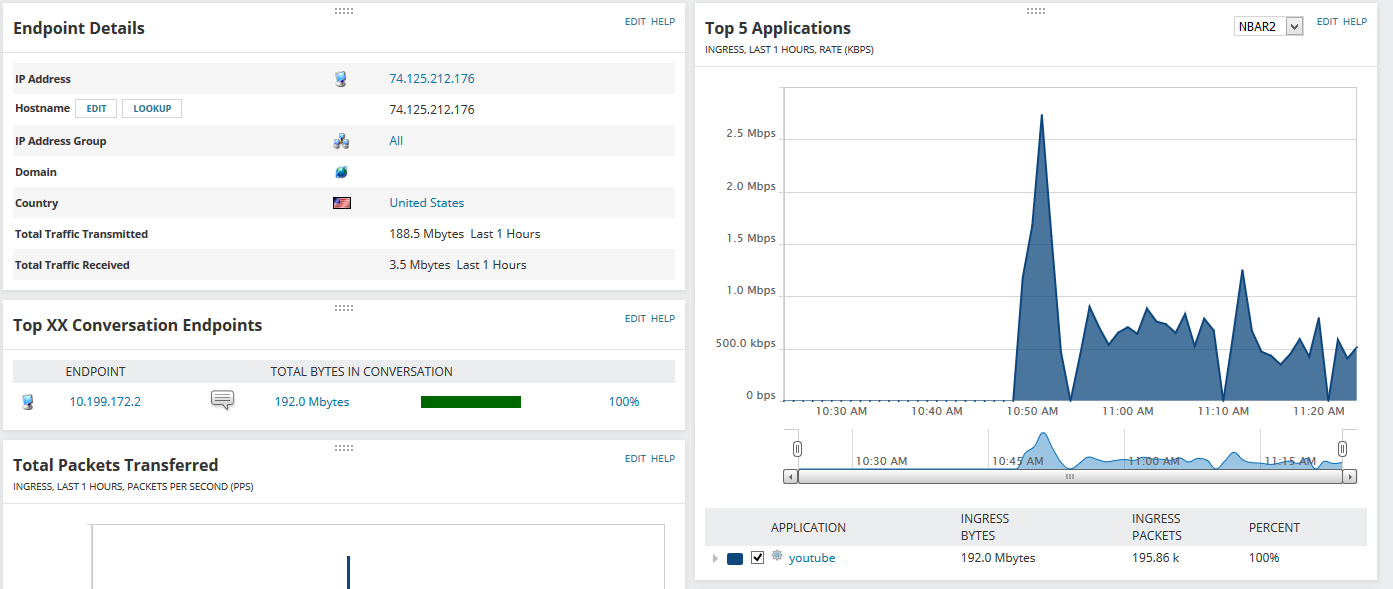Click the INGRESS PACKETS column header

(x=1158, y=527)
